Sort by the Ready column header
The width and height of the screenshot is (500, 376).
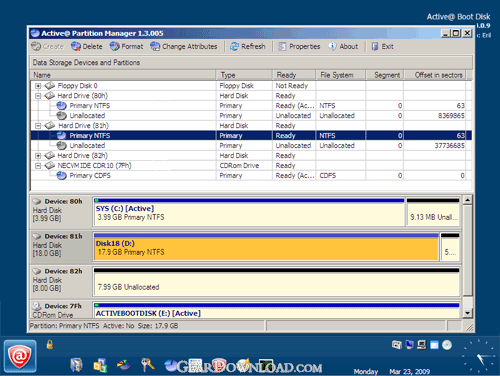294,75
